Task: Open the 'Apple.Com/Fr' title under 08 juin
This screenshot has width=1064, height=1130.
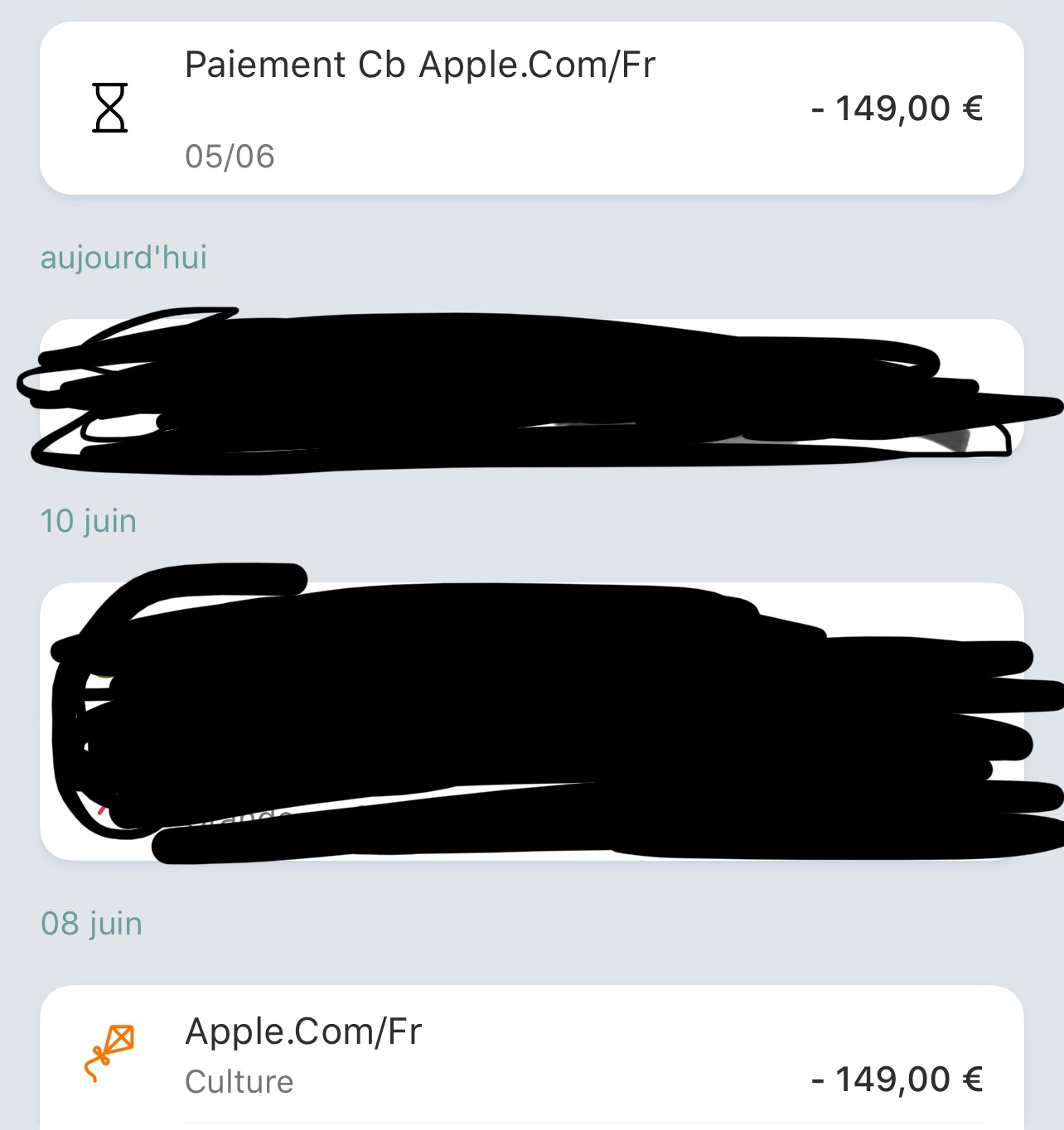Action: 303,1031
